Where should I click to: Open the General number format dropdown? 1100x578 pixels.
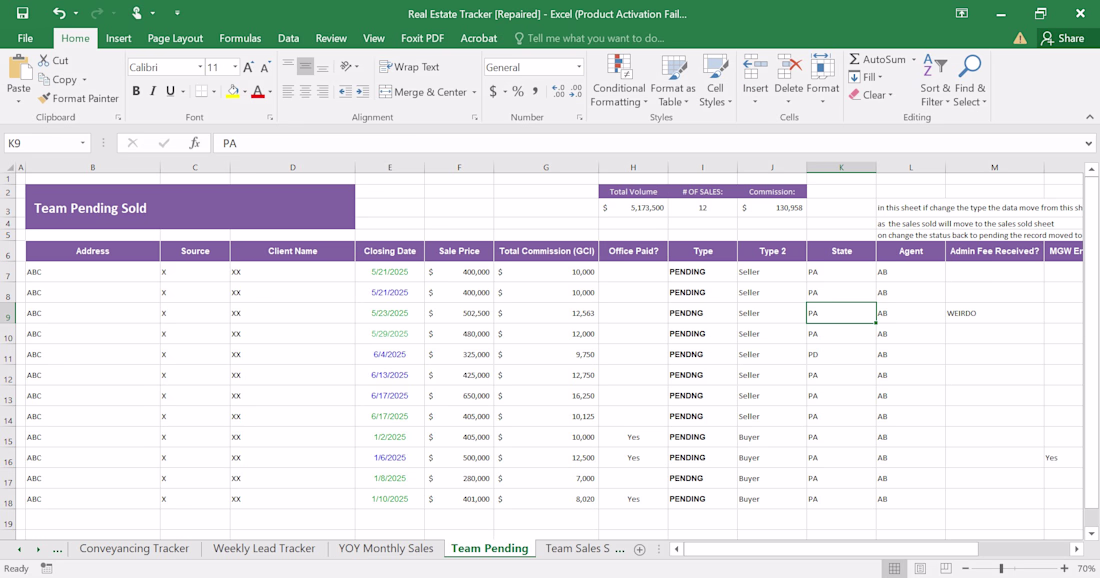point(579,67)
